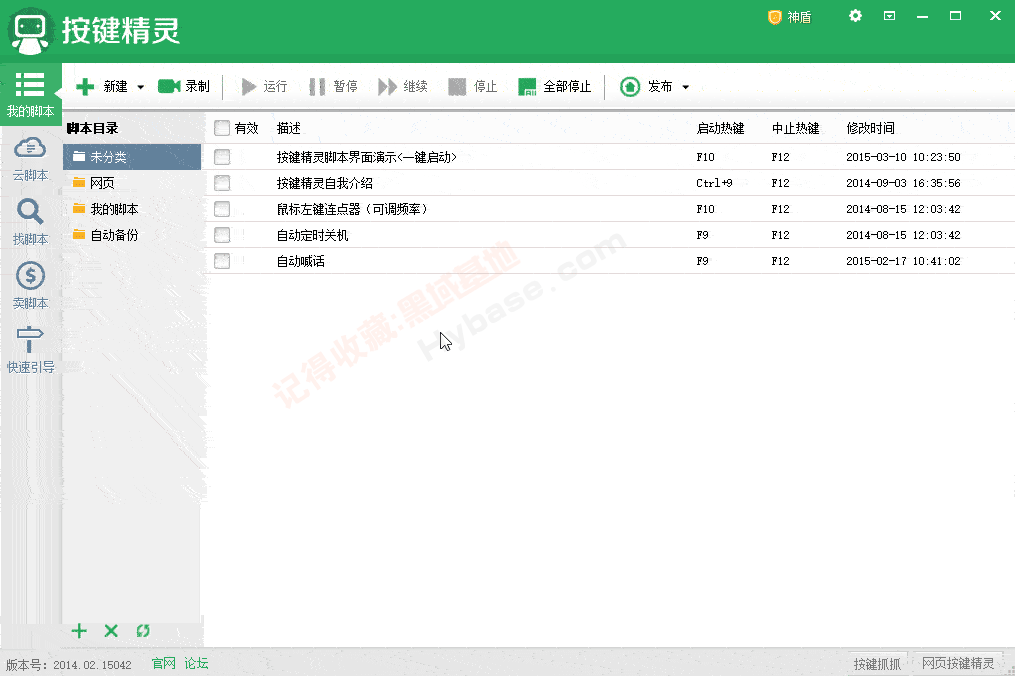Select script 自动喊话
This screenshot has height=676, width=1015.
tap(300, 260)
